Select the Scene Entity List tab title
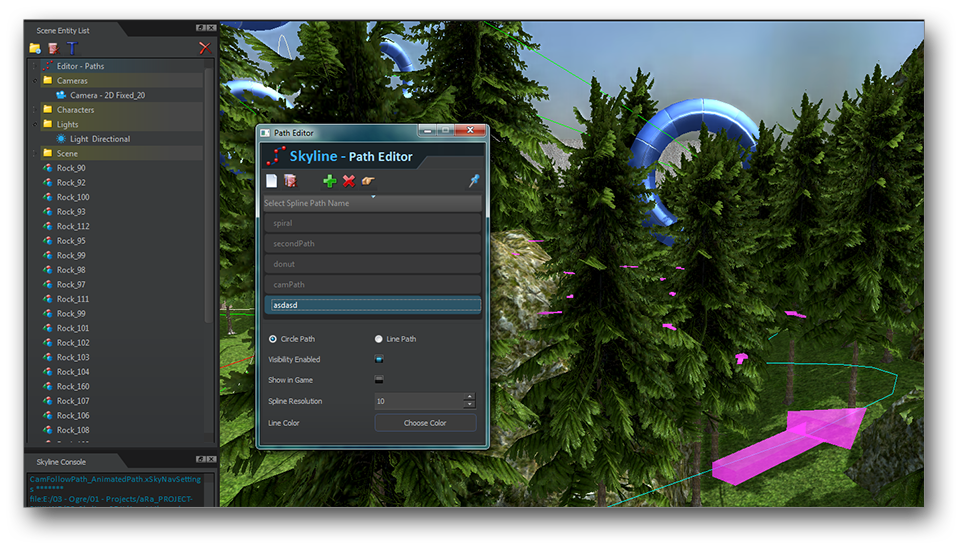This screenshot has width=962, height=549. pyautogui.click(x=63, y=30)
